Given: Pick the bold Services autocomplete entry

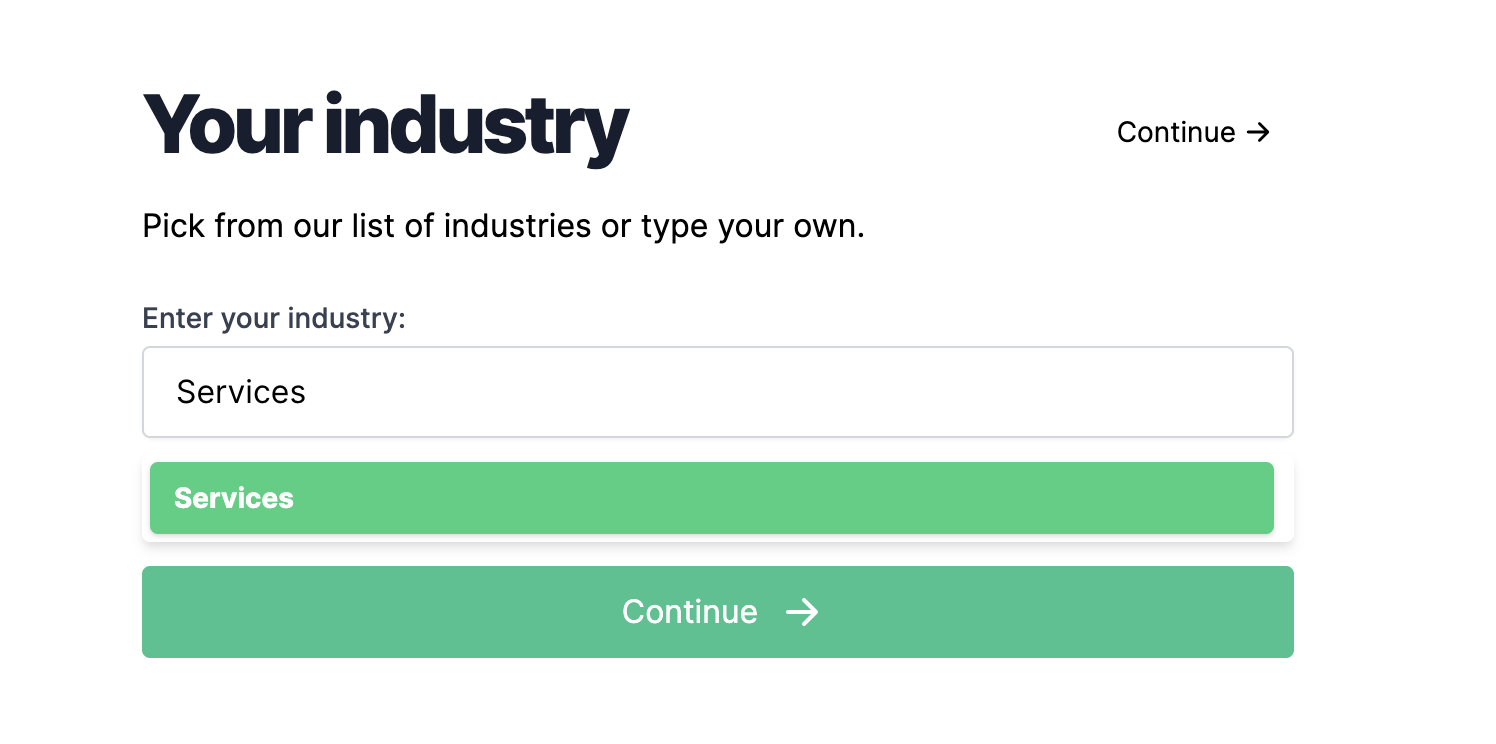Looking at the screenshot, I should point(234,498).
